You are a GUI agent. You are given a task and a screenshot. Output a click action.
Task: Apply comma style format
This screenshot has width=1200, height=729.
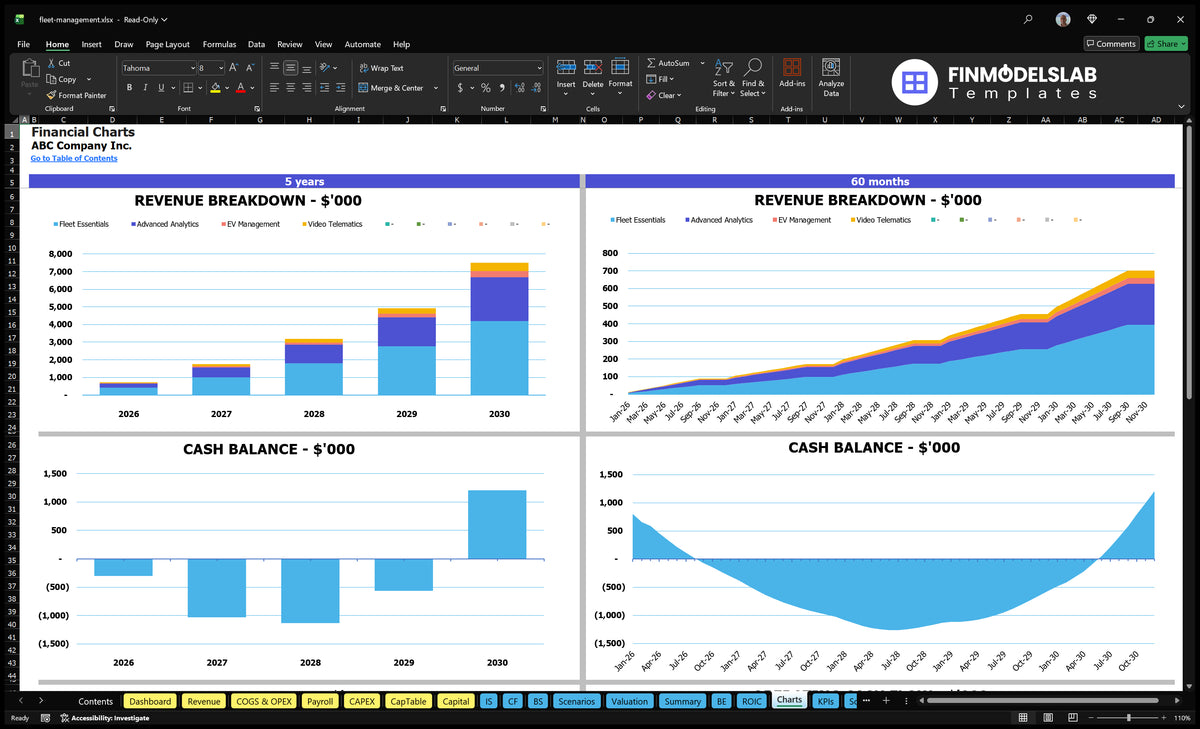pos(501,88)
